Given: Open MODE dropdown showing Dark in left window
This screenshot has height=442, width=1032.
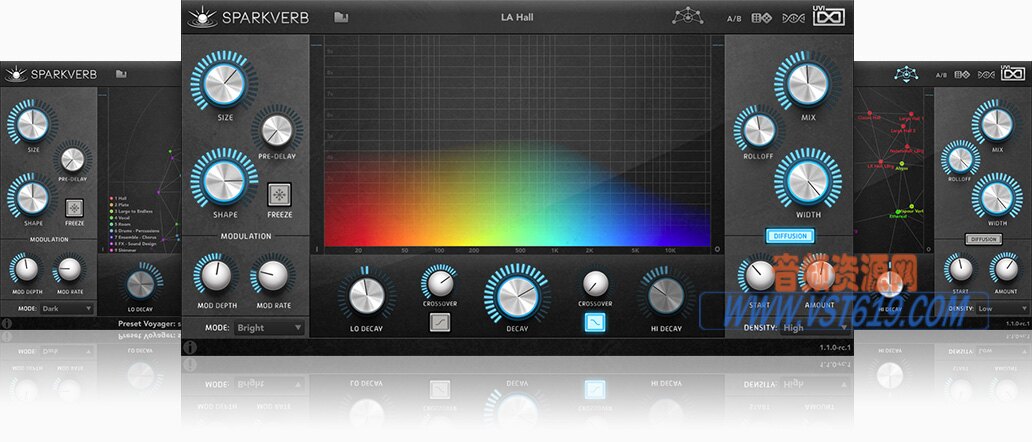Looking at the screenshot, I should pyautogui.click(x=66, y=308).
